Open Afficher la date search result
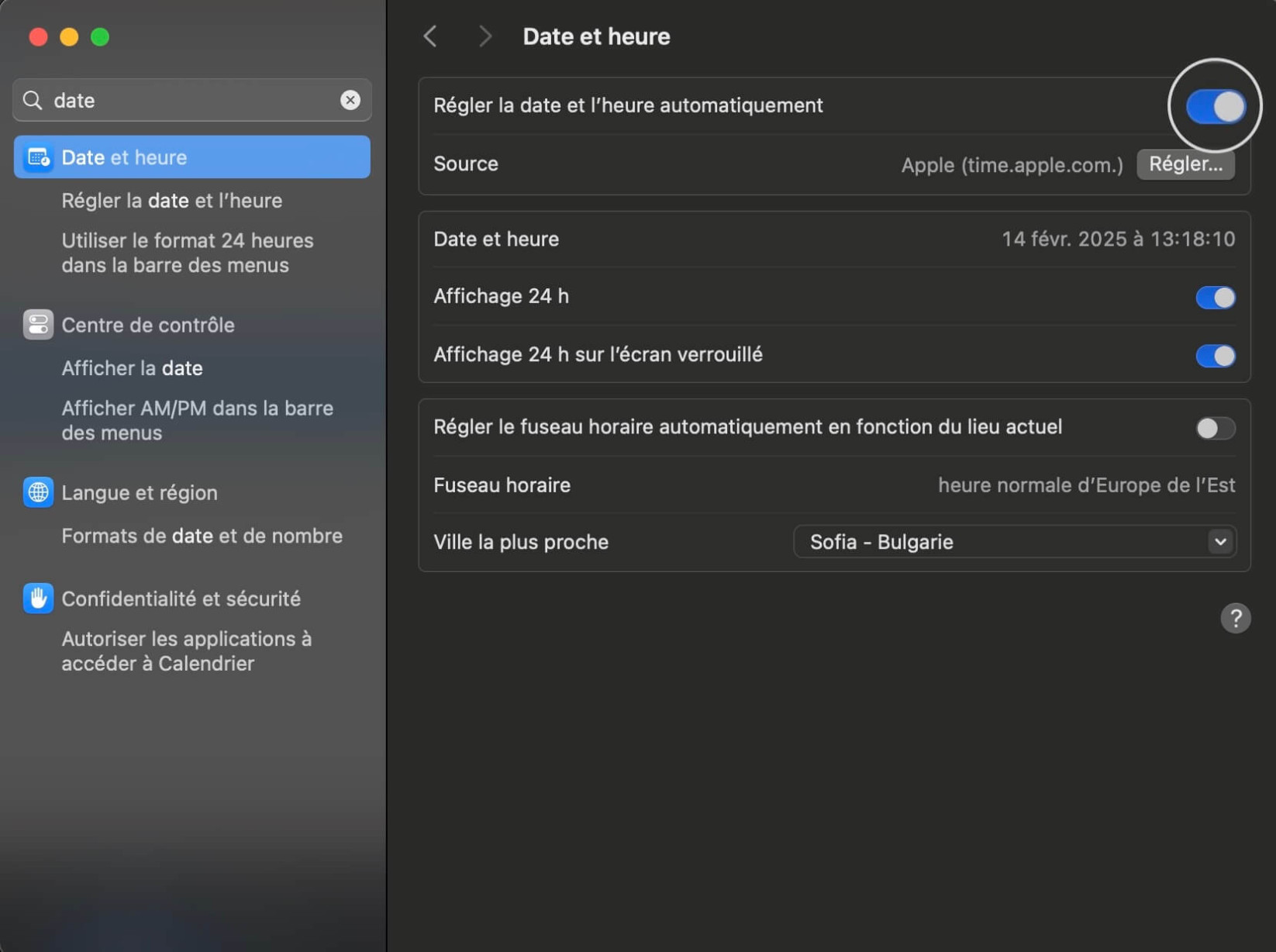Image resolution: width=1276 pixels, height=952 pixels. coord(133,368)
